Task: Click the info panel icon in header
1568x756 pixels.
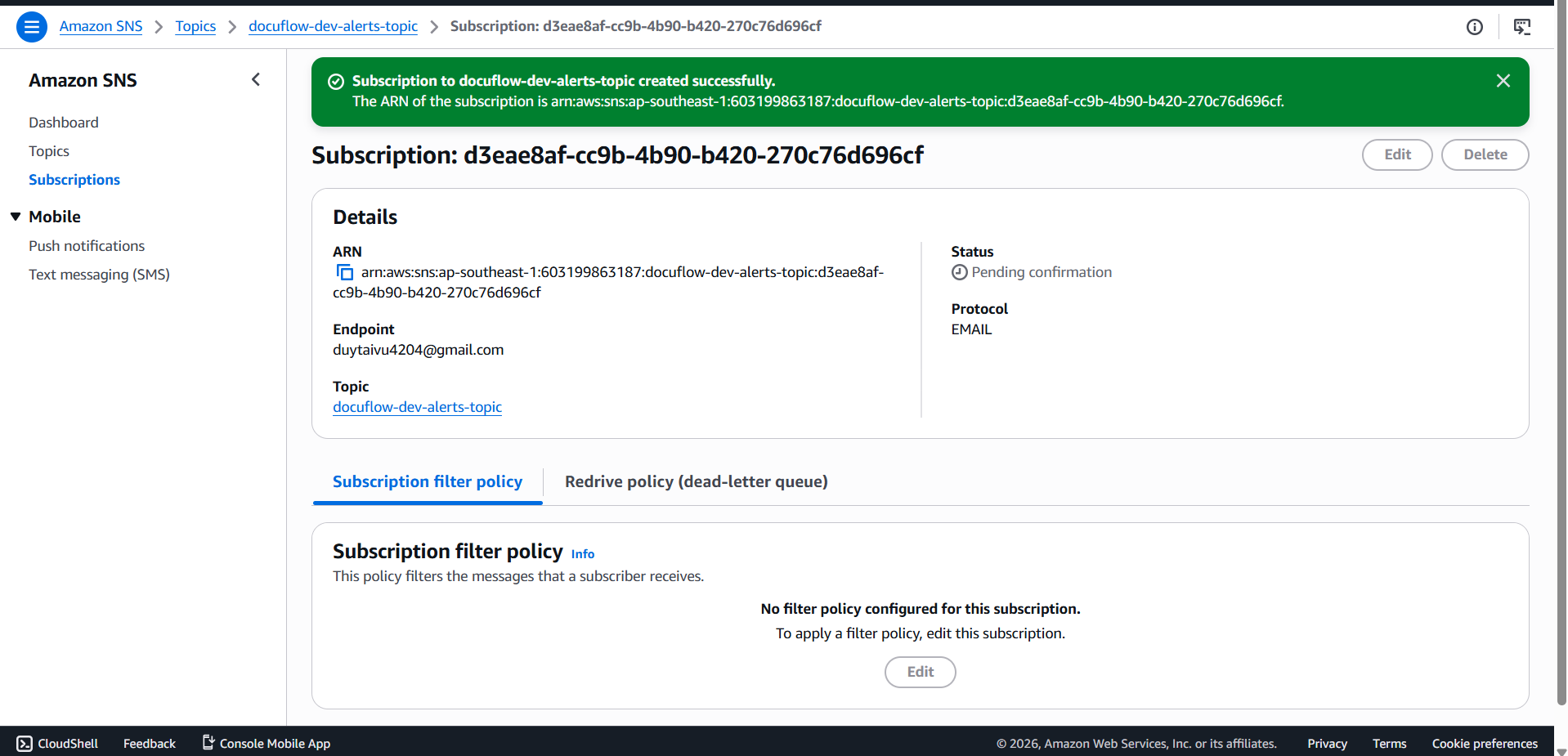Action: [x=1475, y=27]
